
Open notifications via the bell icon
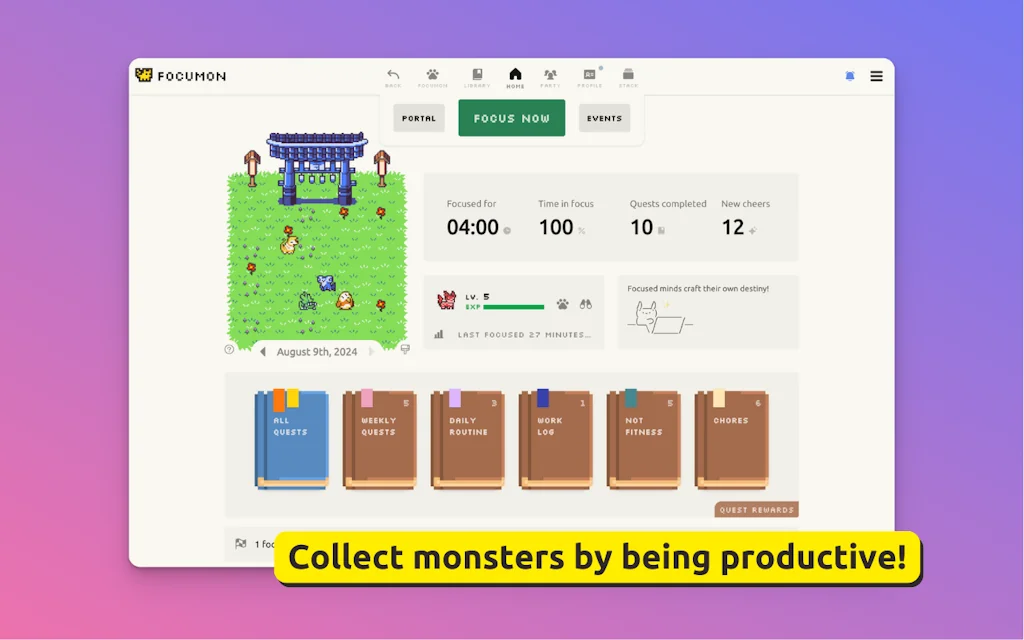coord(849,76)
